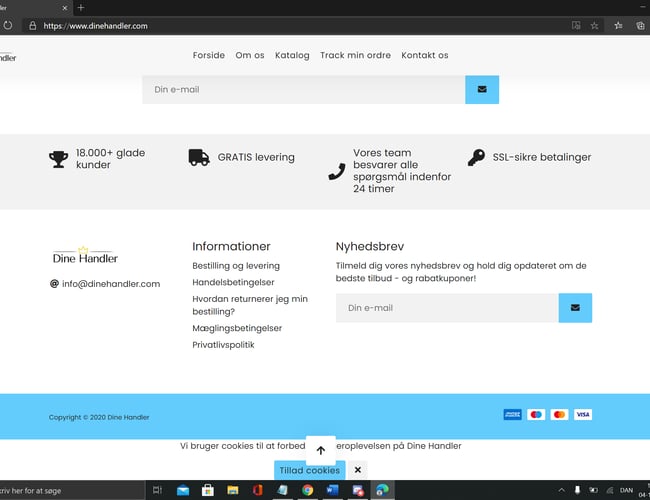650x500 pixels.
Task: Click Tillad cookies button
Action: coord(309,470)
